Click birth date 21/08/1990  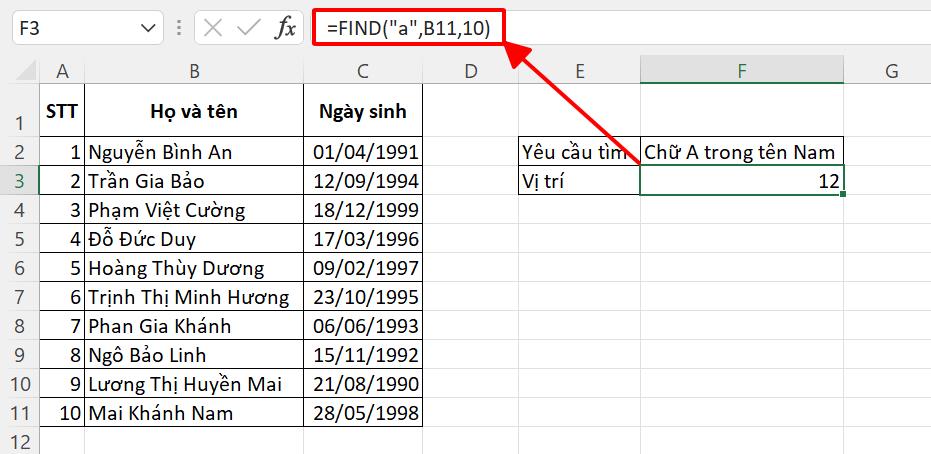(363, 384)
